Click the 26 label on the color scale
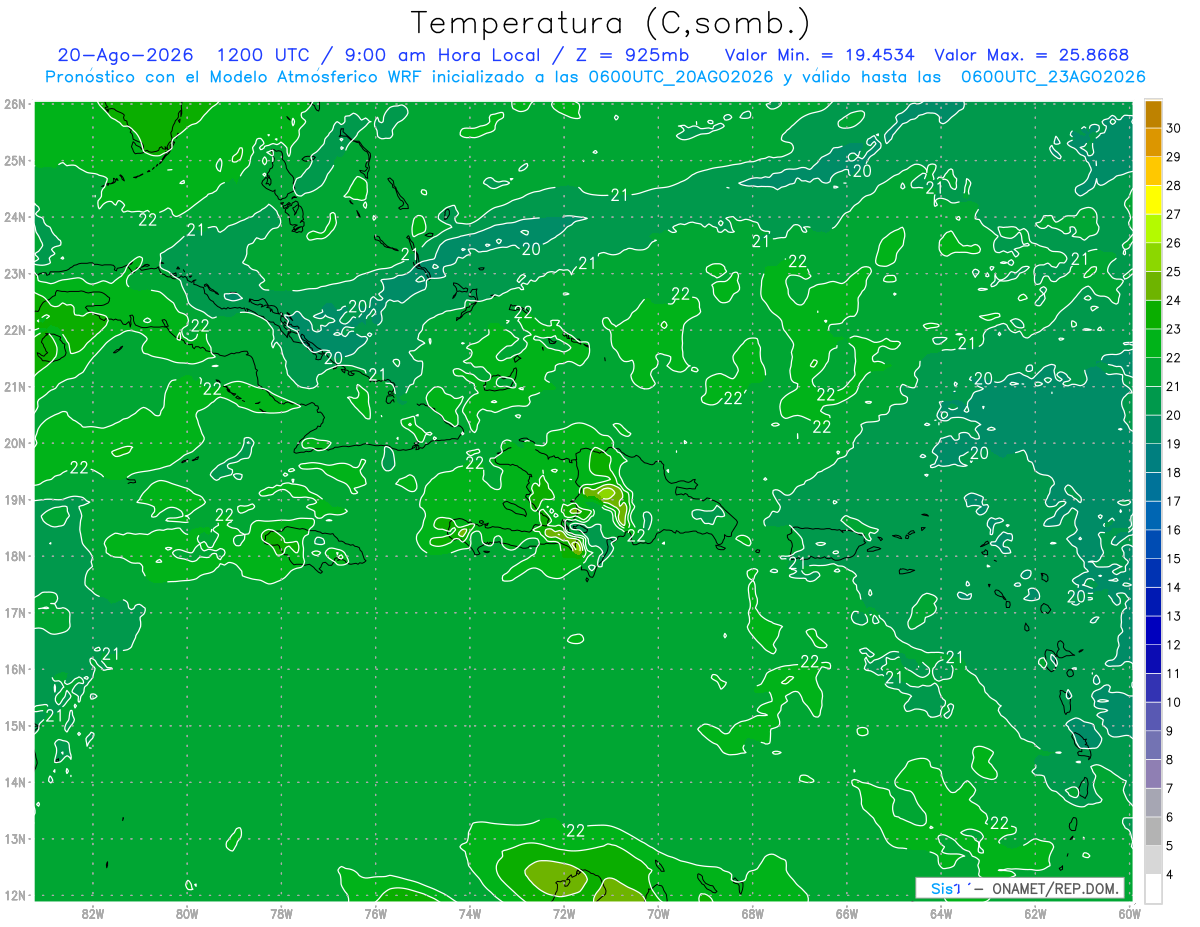 tap(1174, 243)
